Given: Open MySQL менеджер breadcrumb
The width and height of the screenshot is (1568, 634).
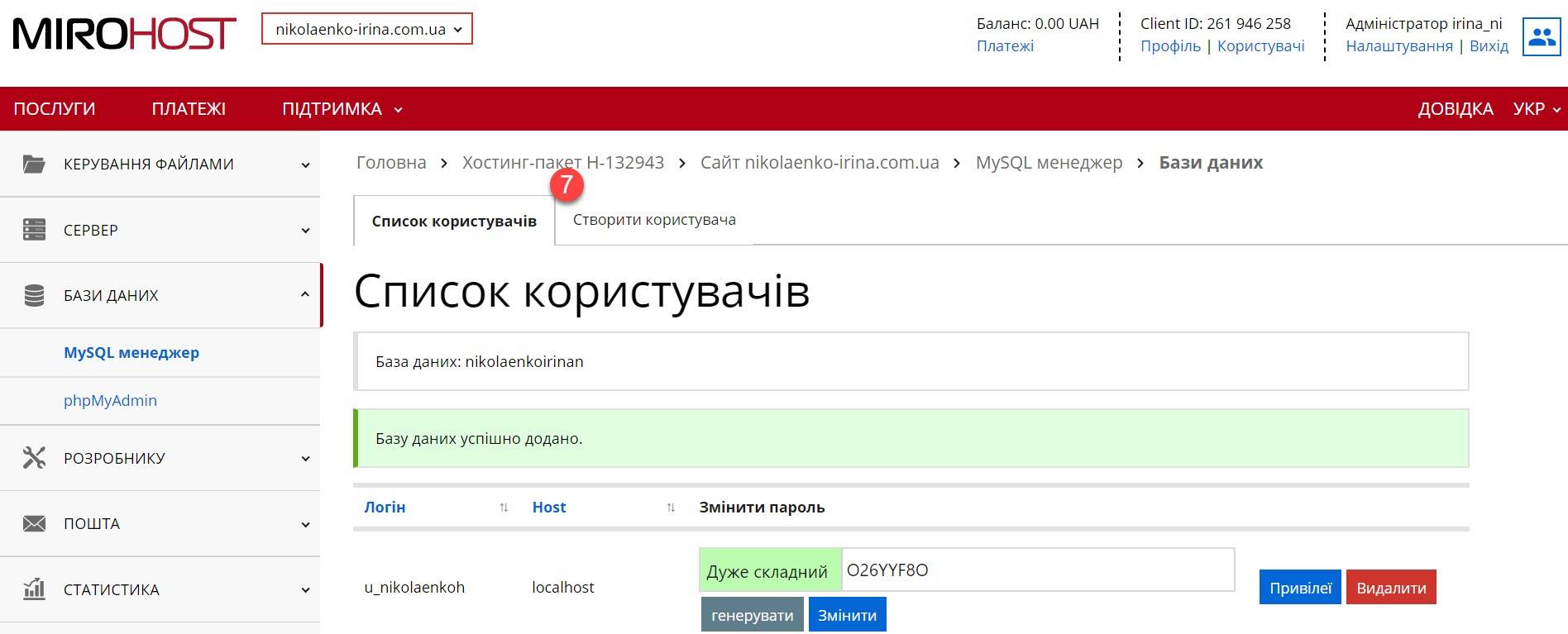Looking at the screenshot, I should tap(1049, 163).
